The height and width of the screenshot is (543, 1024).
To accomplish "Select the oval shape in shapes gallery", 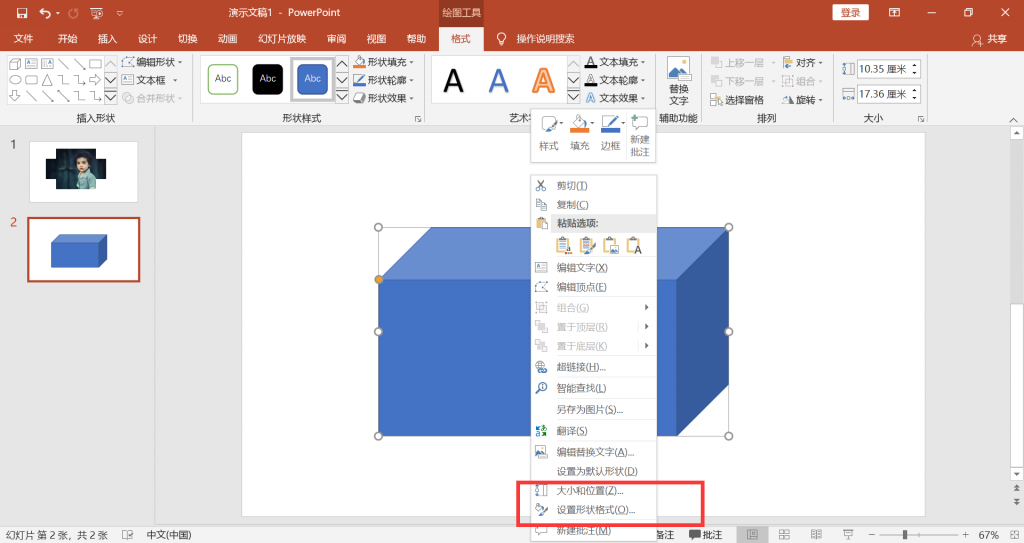I will [15, 80].
